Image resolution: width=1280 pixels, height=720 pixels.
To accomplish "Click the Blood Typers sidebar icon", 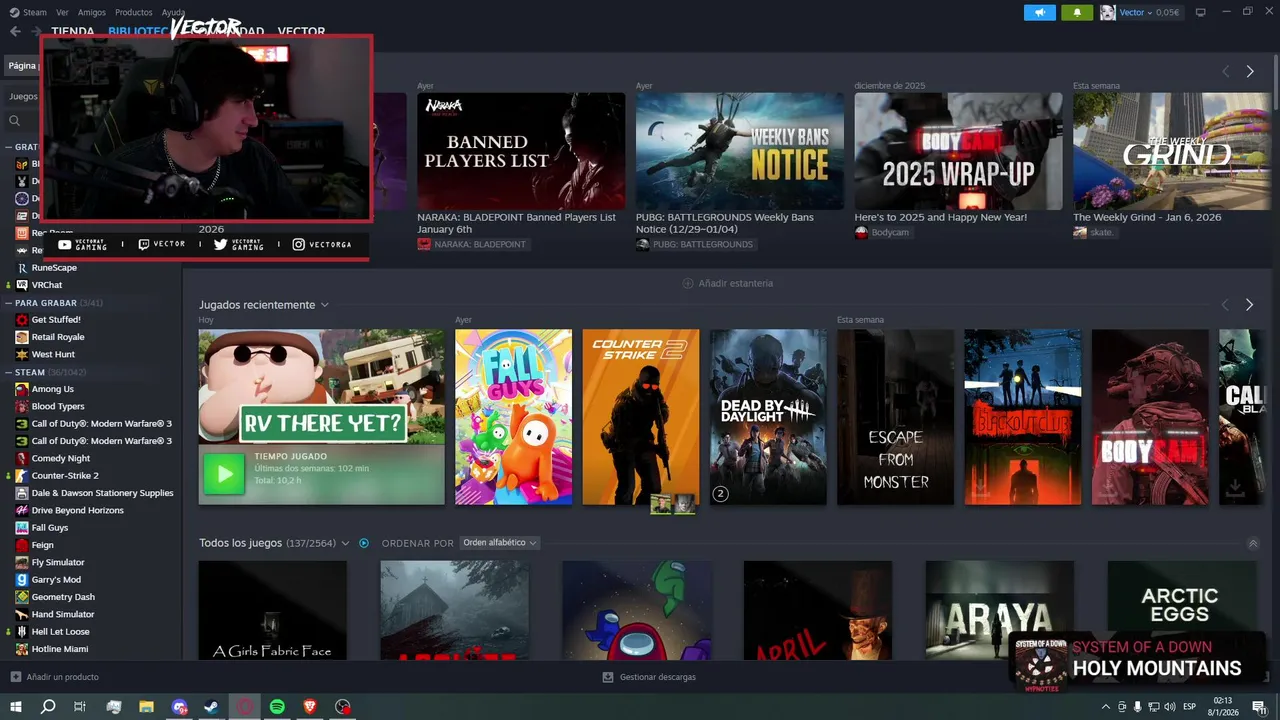I will tap(22, 406).
